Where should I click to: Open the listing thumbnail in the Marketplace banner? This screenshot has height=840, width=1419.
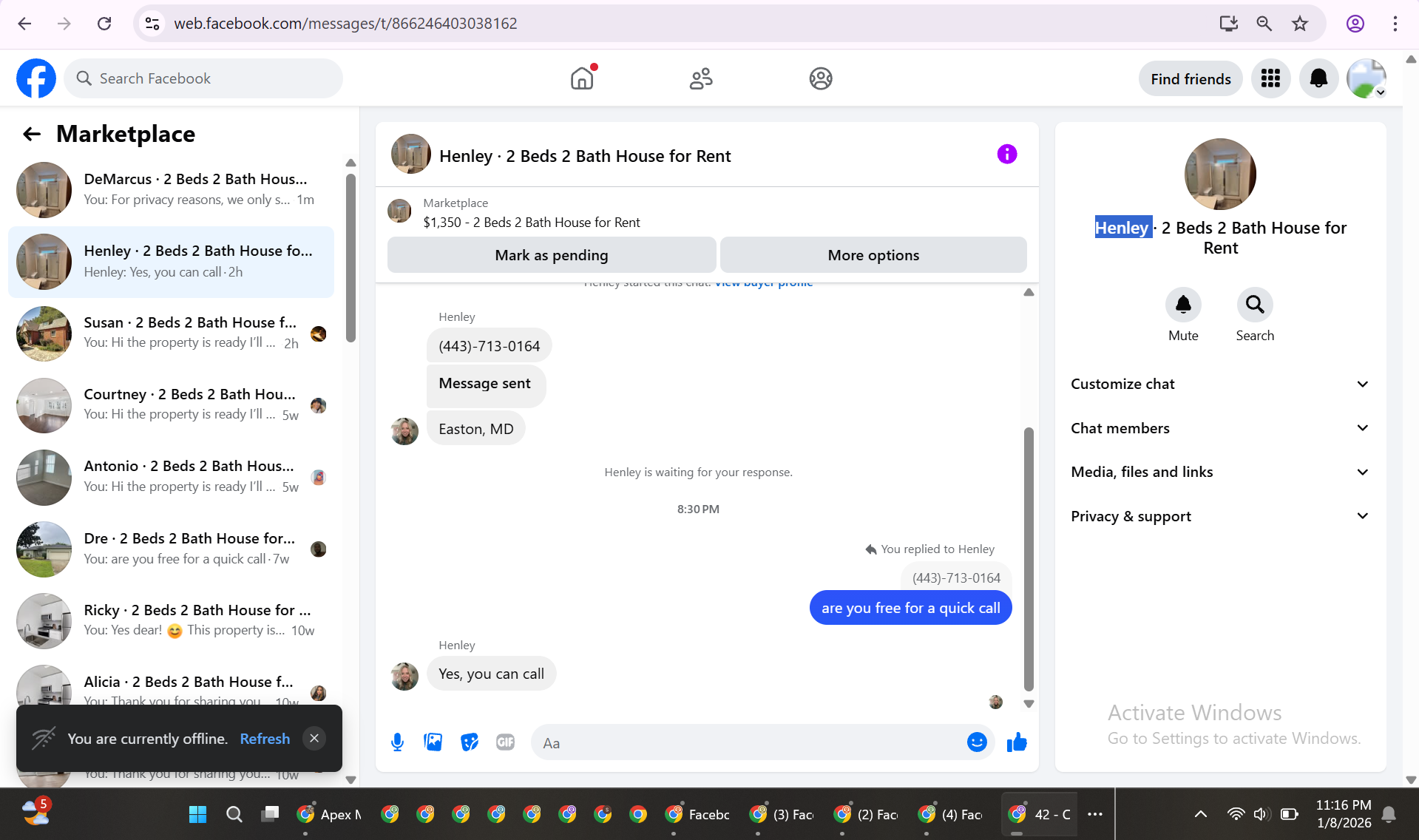[x=399, y=211]
